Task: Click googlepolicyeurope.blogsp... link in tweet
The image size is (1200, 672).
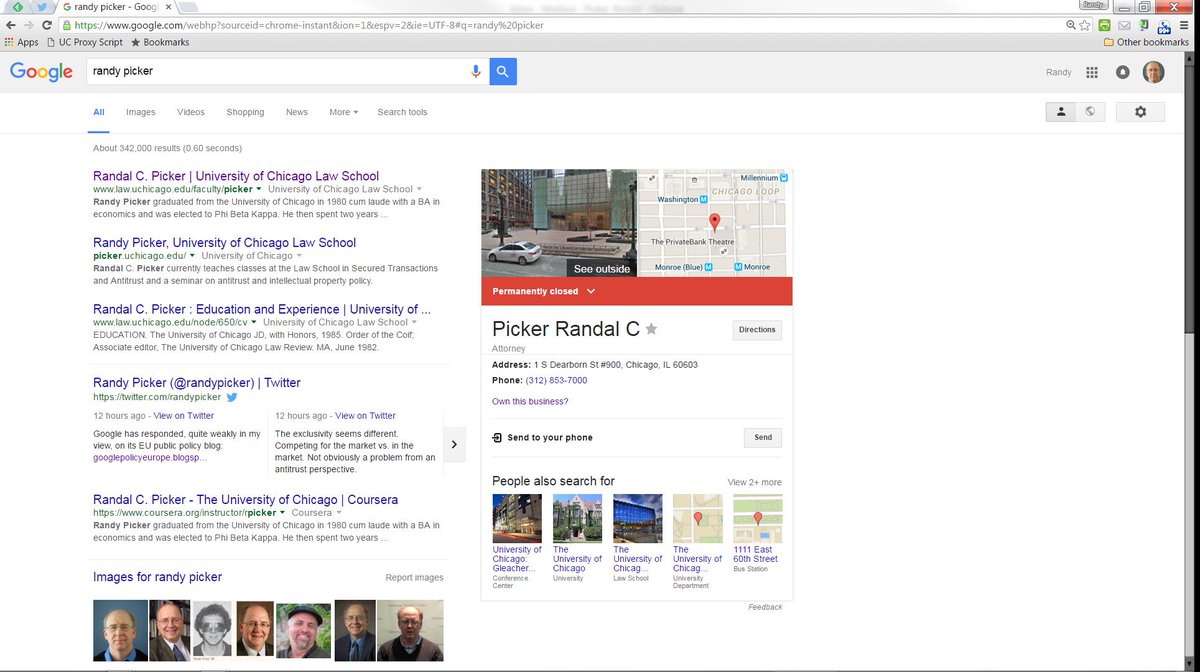Action: pos(150,457)
